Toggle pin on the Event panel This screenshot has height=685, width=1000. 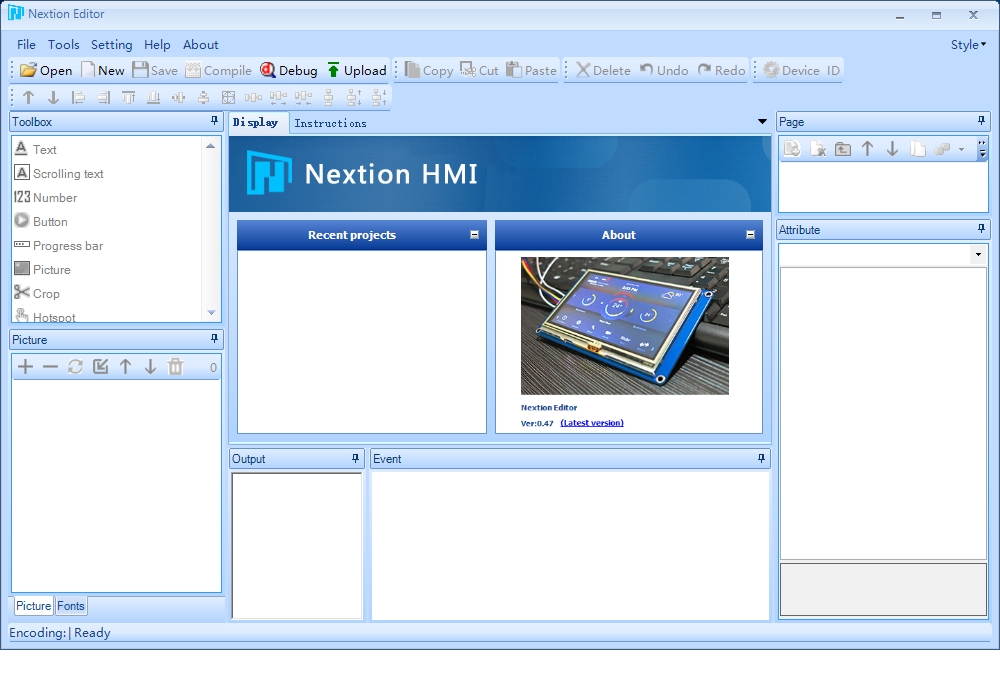click(x=761, y=458)
